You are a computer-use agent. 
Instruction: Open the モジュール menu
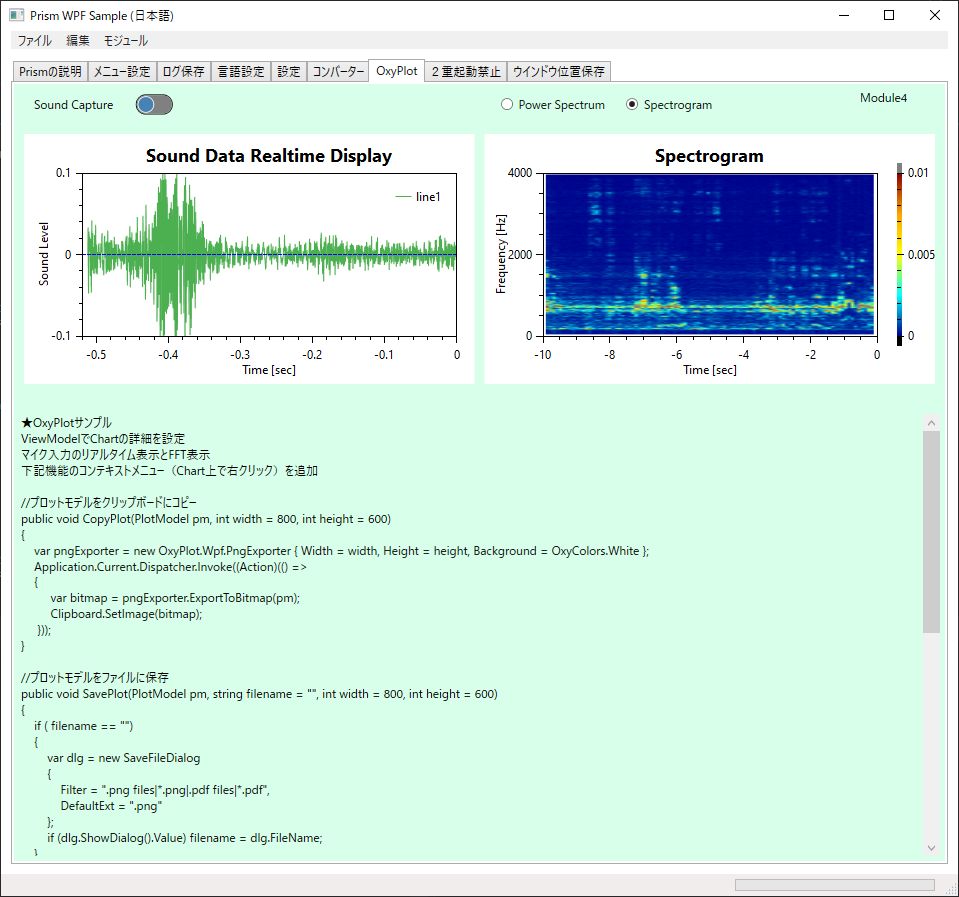point(125,40)
